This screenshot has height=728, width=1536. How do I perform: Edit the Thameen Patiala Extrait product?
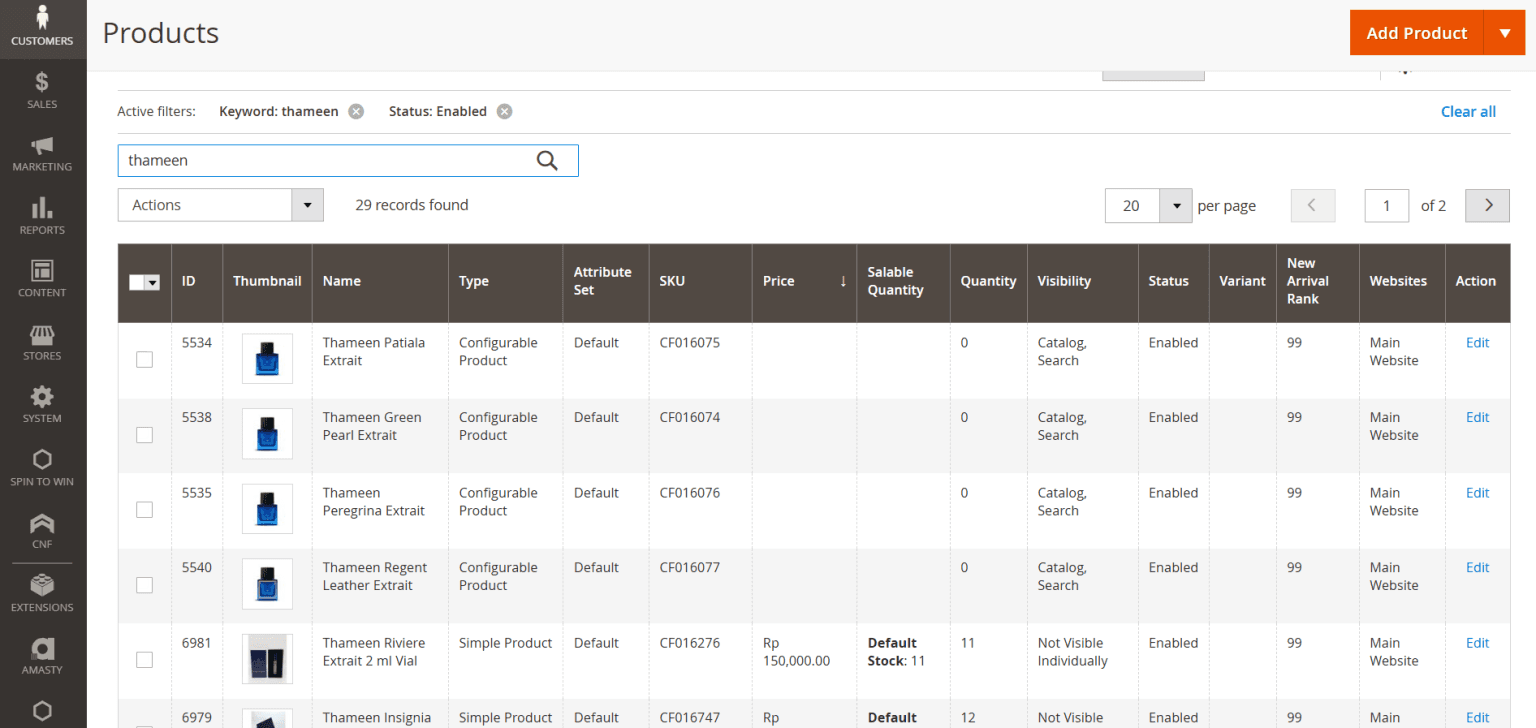point(1477,342)
